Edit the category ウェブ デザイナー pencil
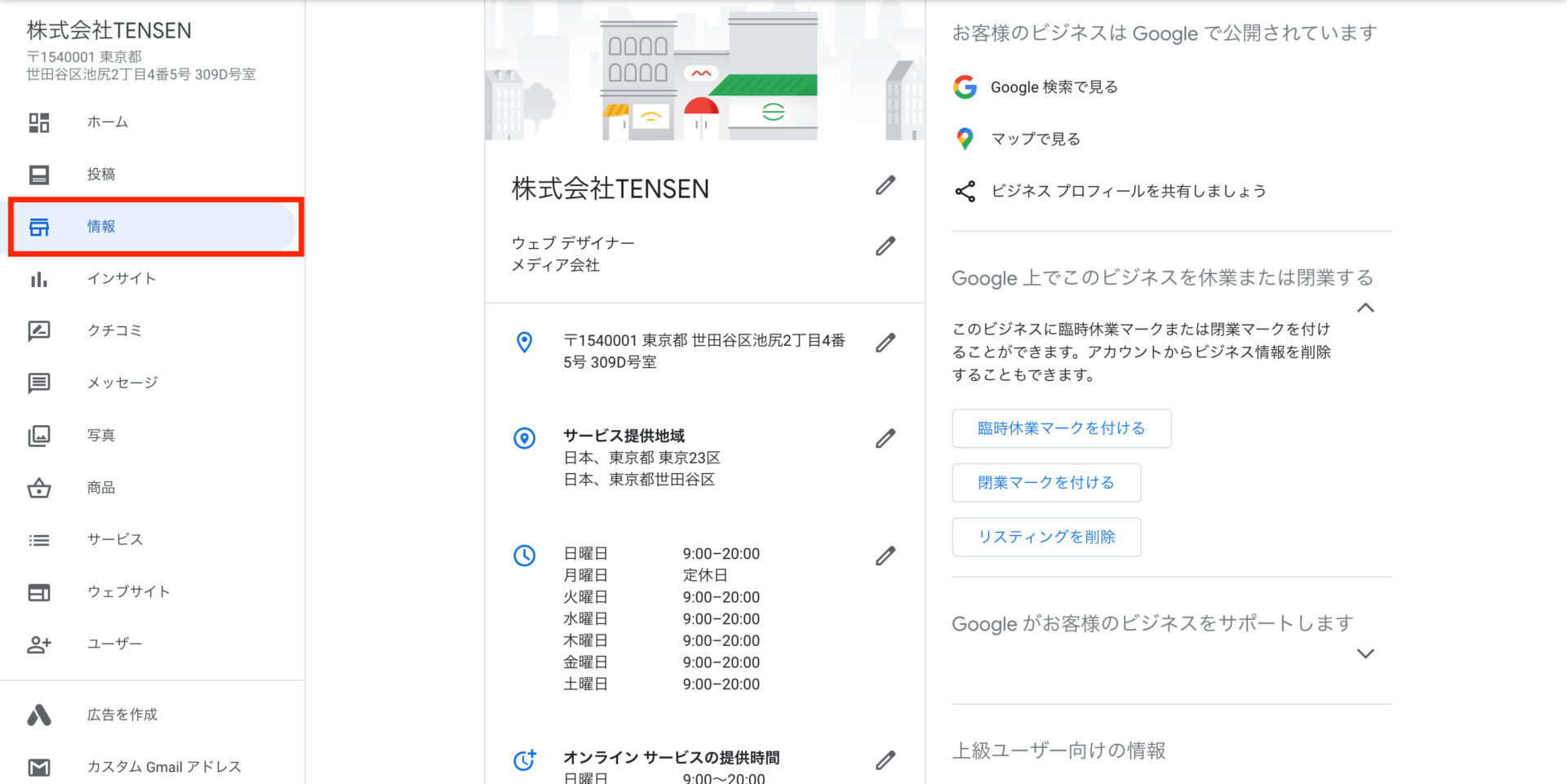1567x784 pixels. tap(886, 246)
